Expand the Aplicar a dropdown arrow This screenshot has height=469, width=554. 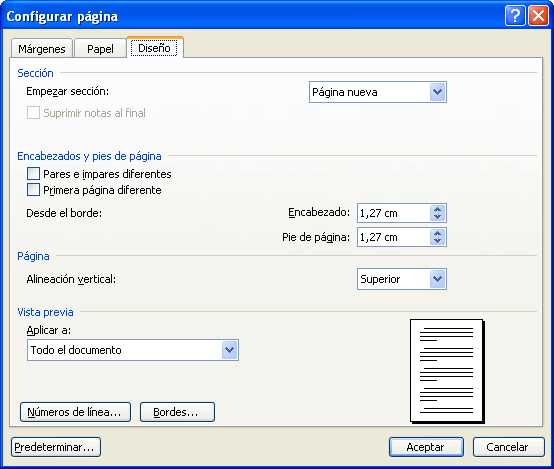[230, 350]
